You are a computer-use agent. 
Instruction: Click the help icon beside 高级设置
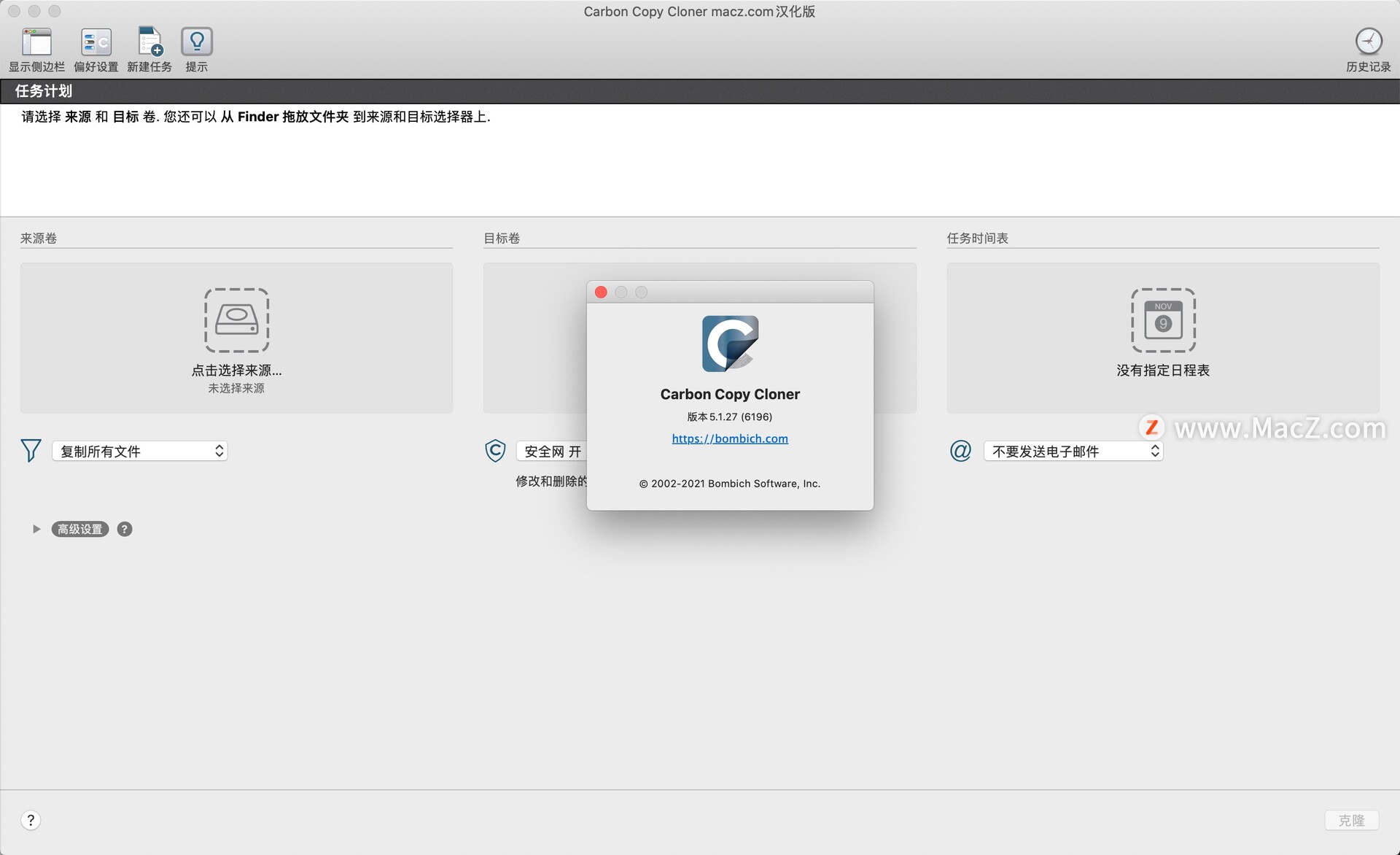[125, 529]
